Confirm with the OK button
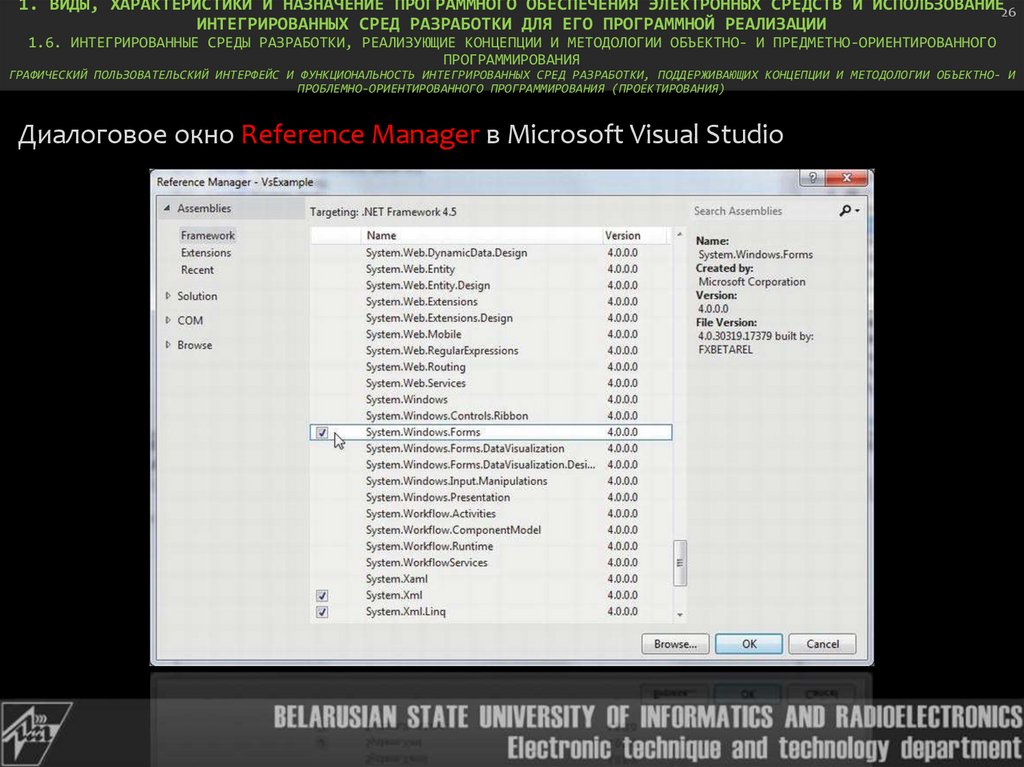Image resolution: width=1024 pixels, height=767 pixels. click(748, 644)
